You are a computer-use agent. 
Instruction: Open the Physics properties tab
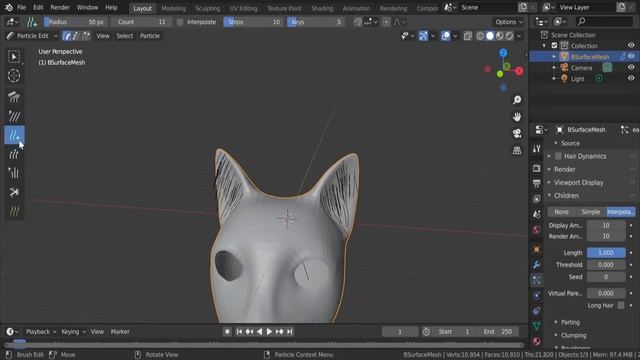[x=537, y=295]
